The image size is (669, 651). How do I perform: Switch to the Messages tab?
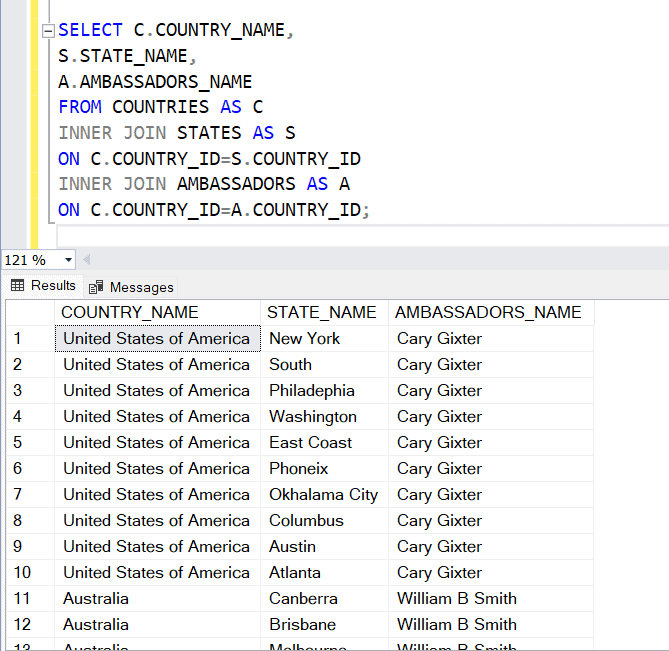click(131, 288)
